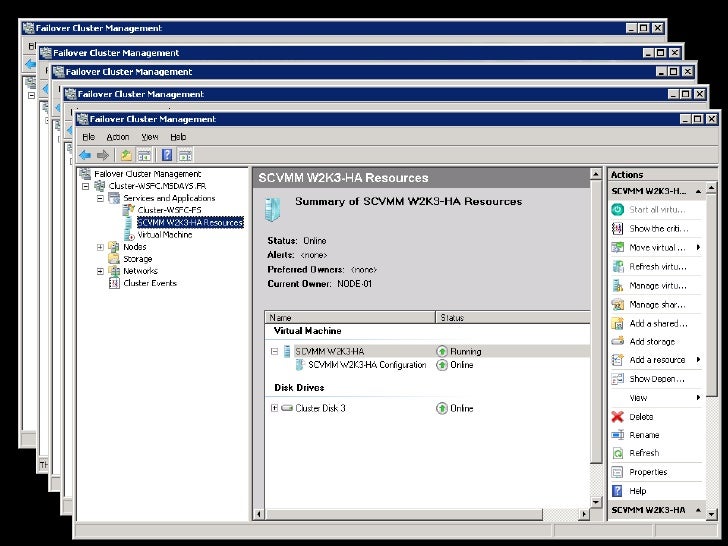Expand the Networks tree node

pos(100,271)
